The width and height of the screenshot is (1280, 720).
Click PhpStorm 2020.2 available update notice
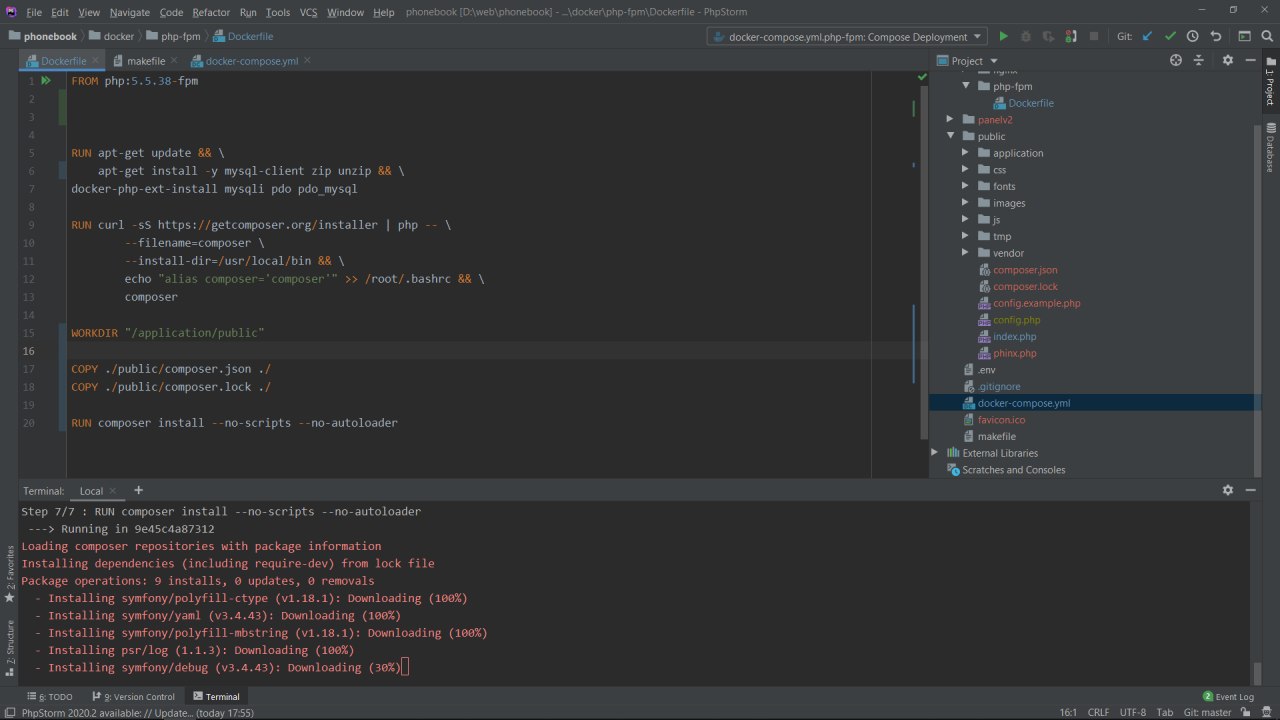(138, 713)
